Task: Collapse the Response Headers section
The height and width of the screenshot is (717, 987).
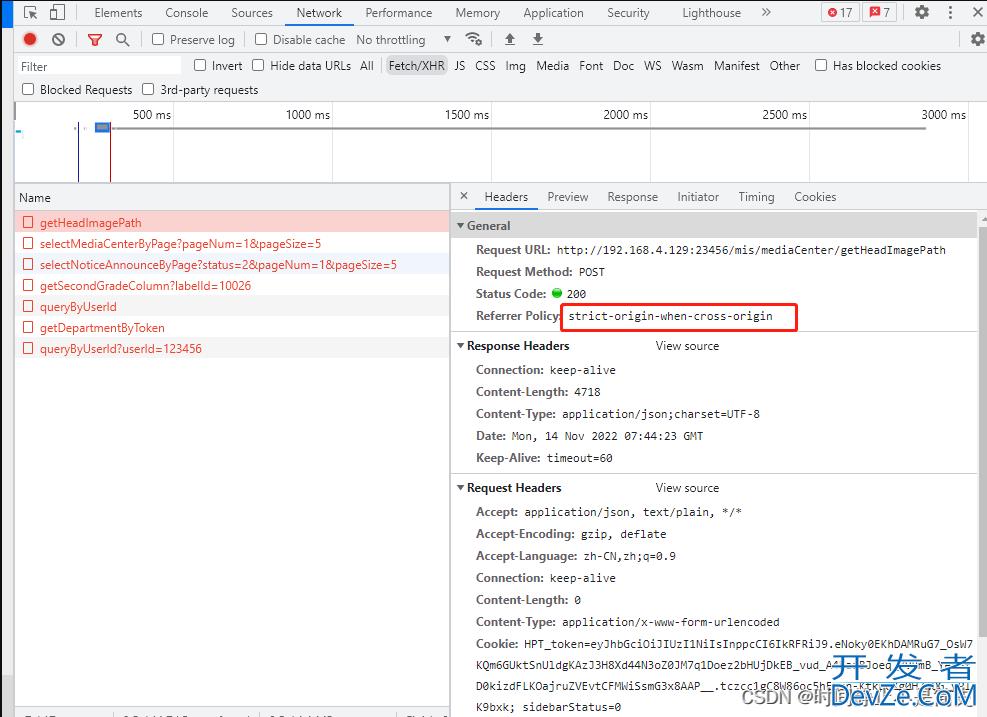Action: point(461,346)
